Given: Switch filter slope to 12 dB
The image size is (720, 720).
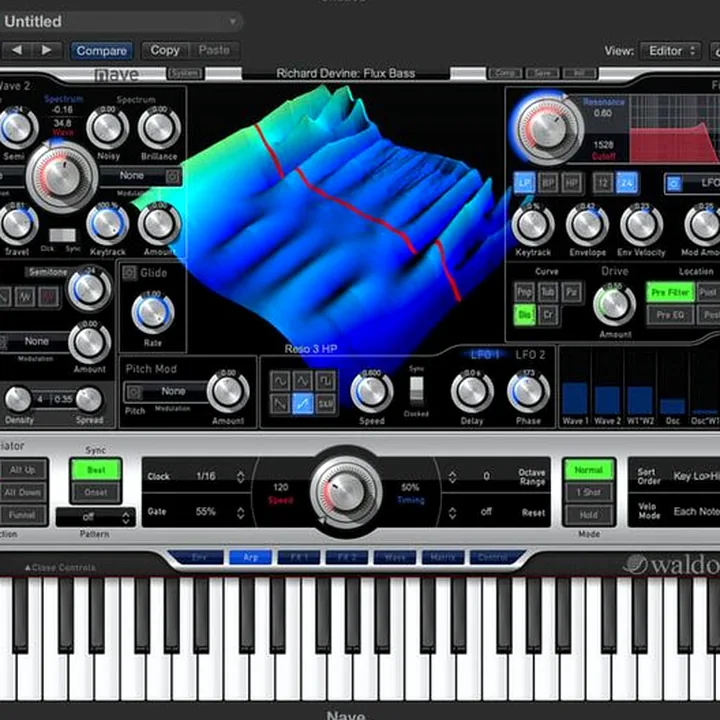Looking at the screenshot, I should click(603, 183).
